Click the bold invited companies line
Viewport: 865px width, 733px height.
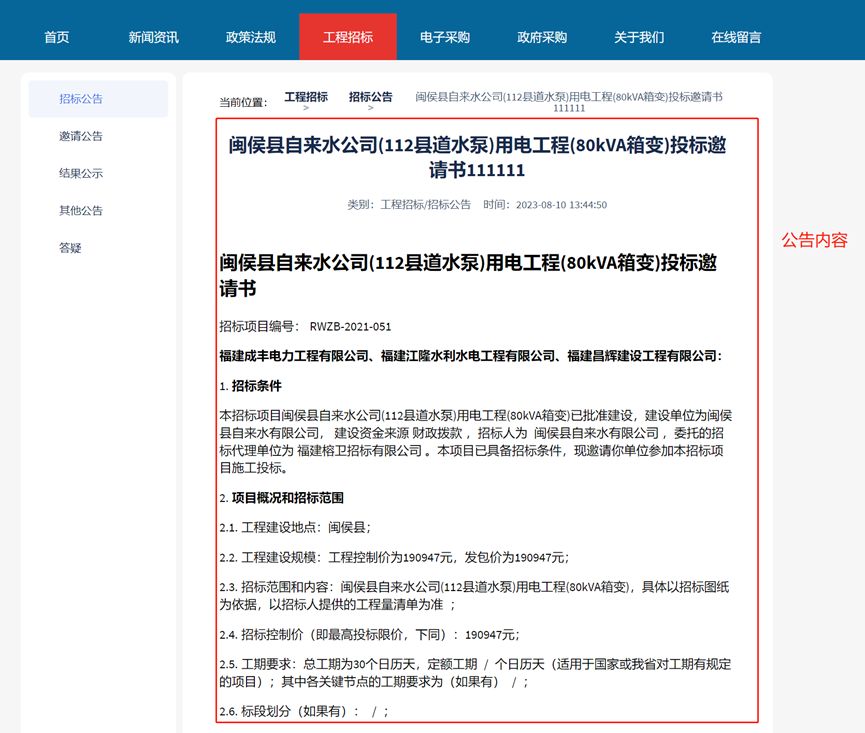(x=471, y=356)
